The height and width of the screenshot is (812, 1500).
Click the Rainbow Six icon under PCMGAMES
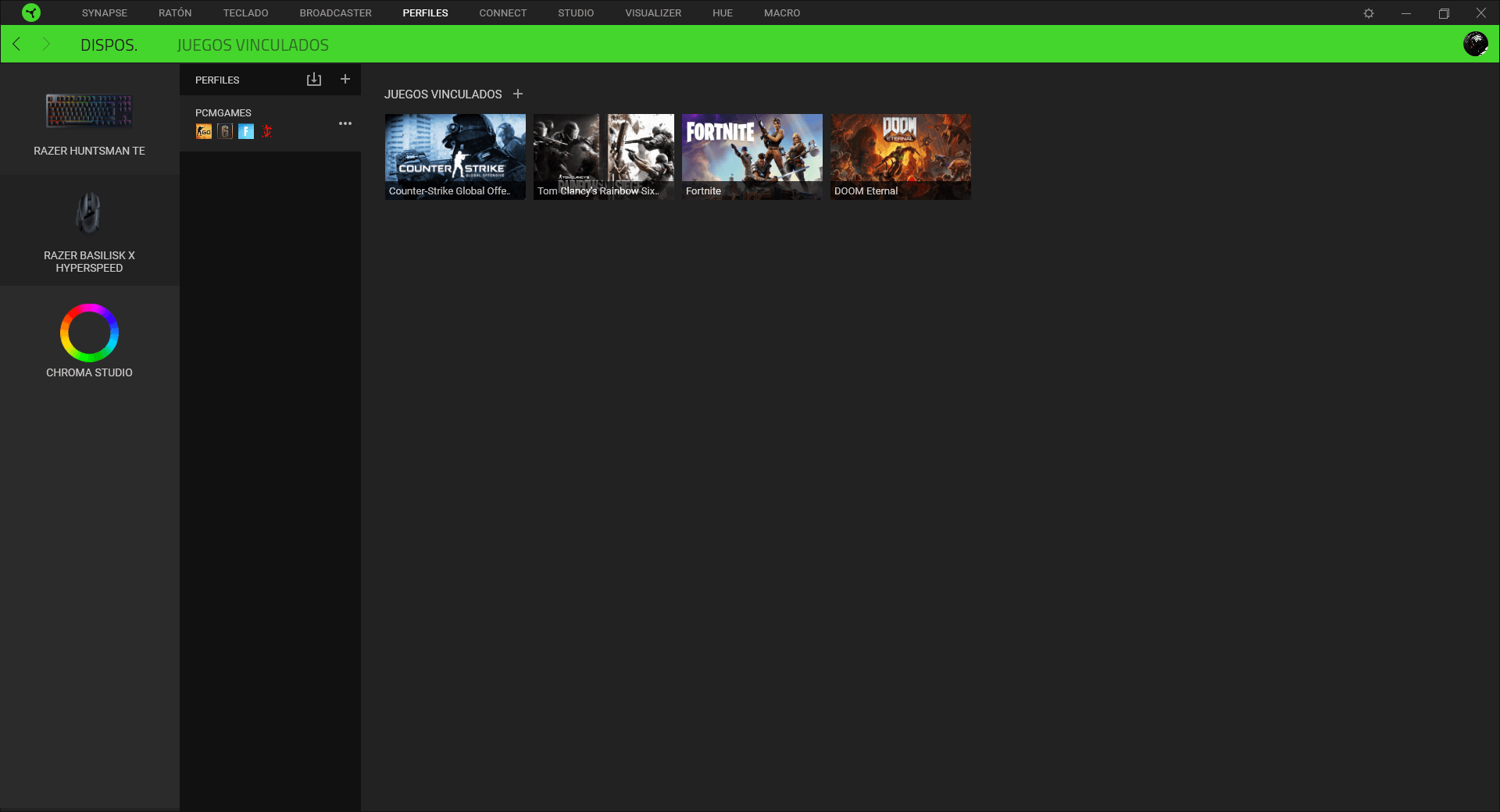(225, 131)
